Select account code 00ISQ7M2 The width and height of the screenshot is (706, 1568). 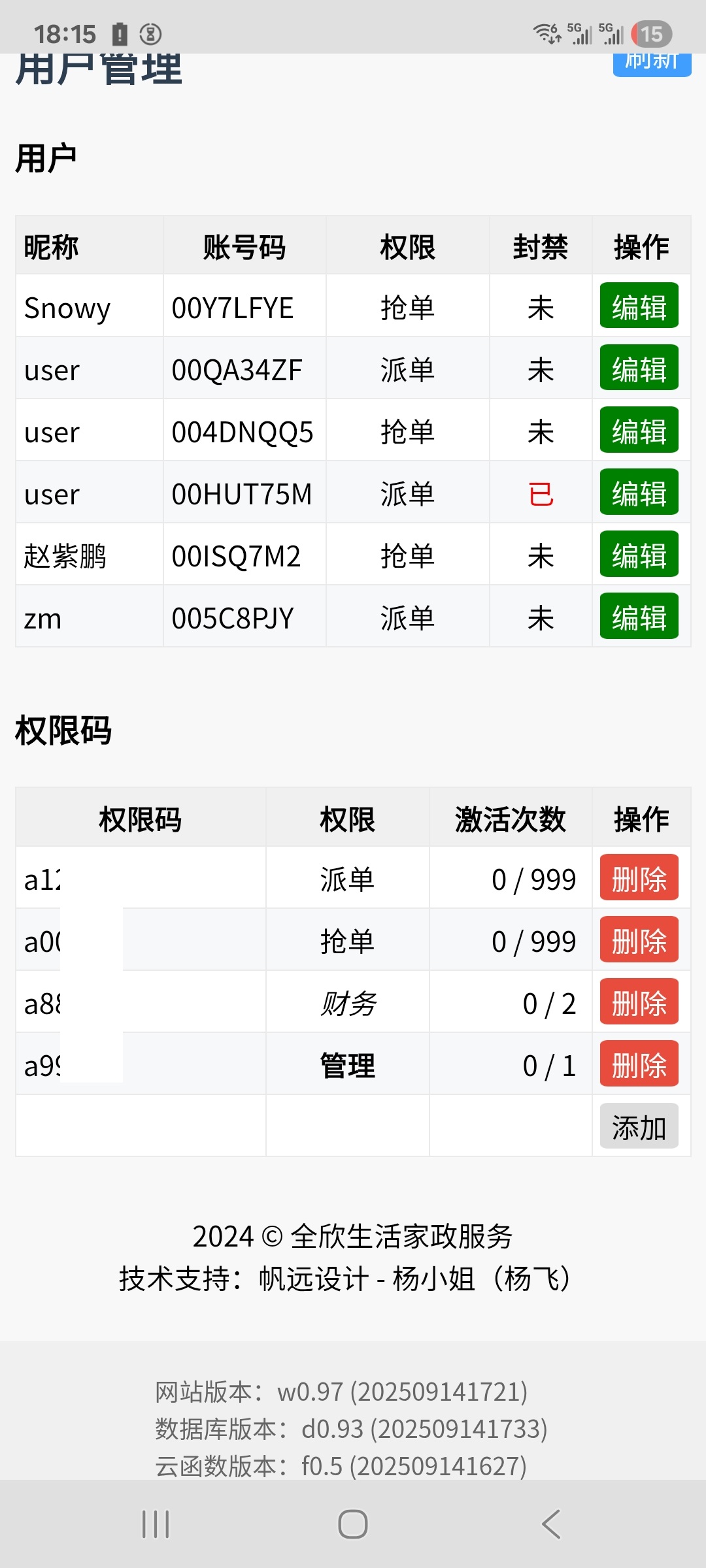[236, 556]
